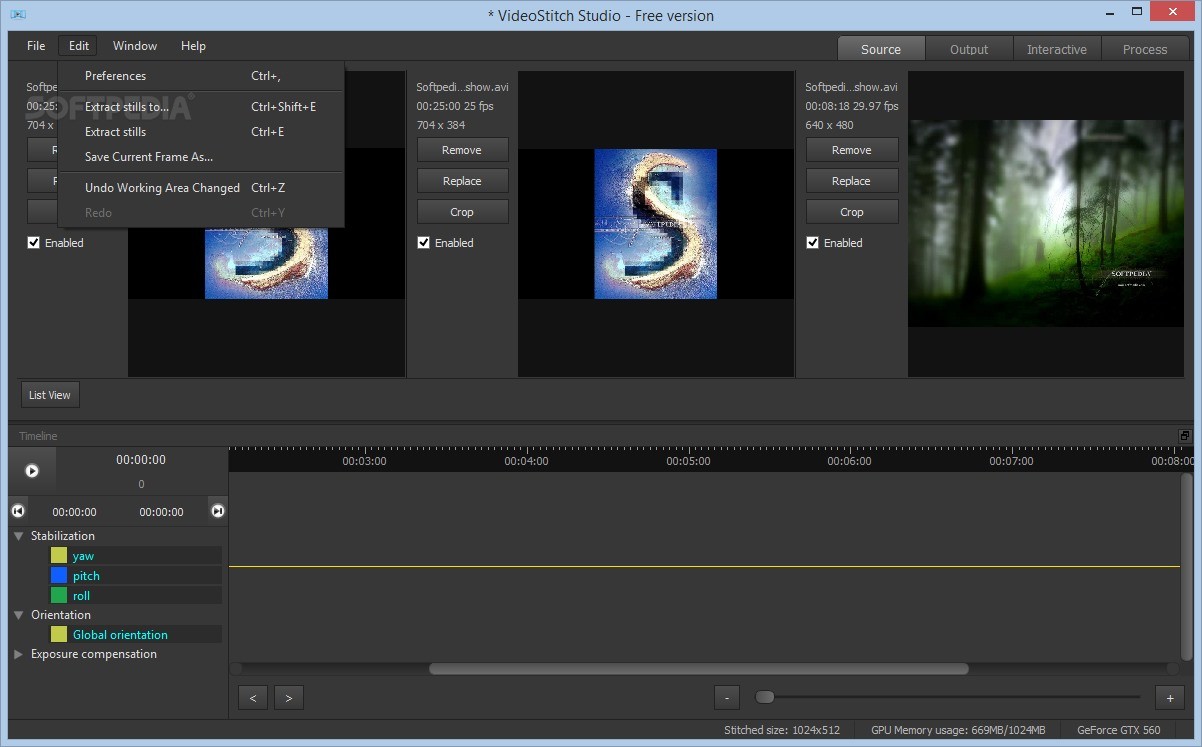Click the VideoStitch app icon in the title bar
This screenshot has height=747, width=1202.
(18, 15)
